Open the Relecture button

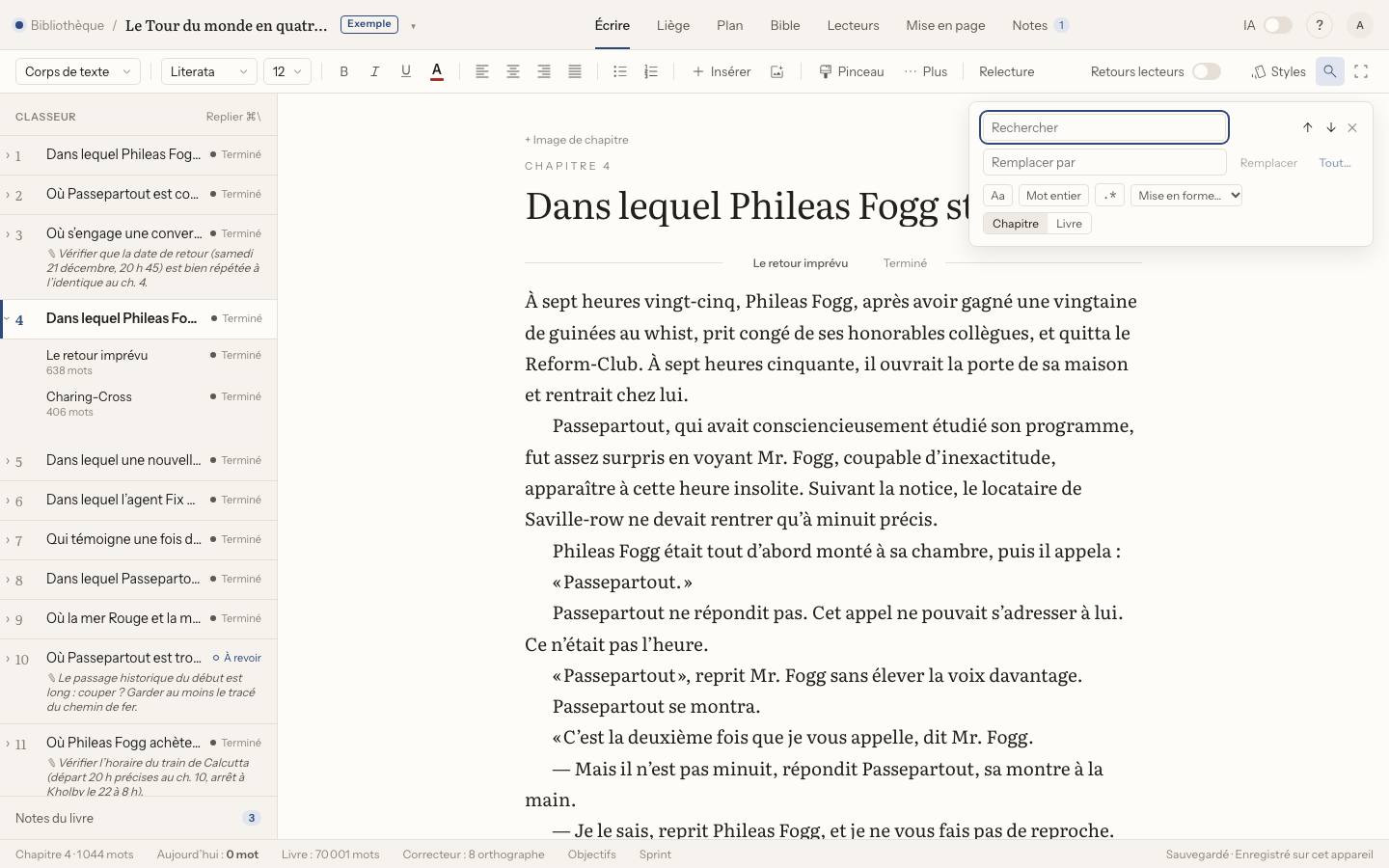pos(1006,71)
